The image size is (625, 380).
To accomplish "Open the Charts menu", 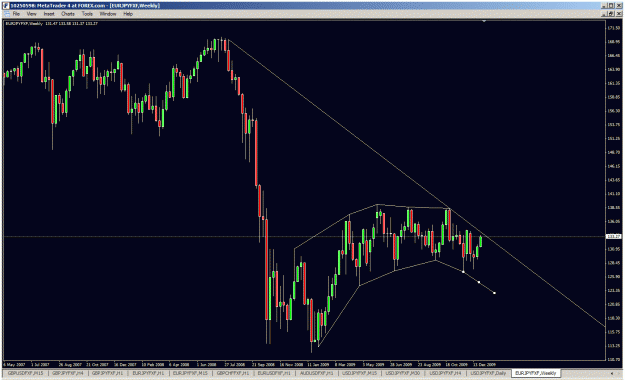I will click(x=68, y=14).
